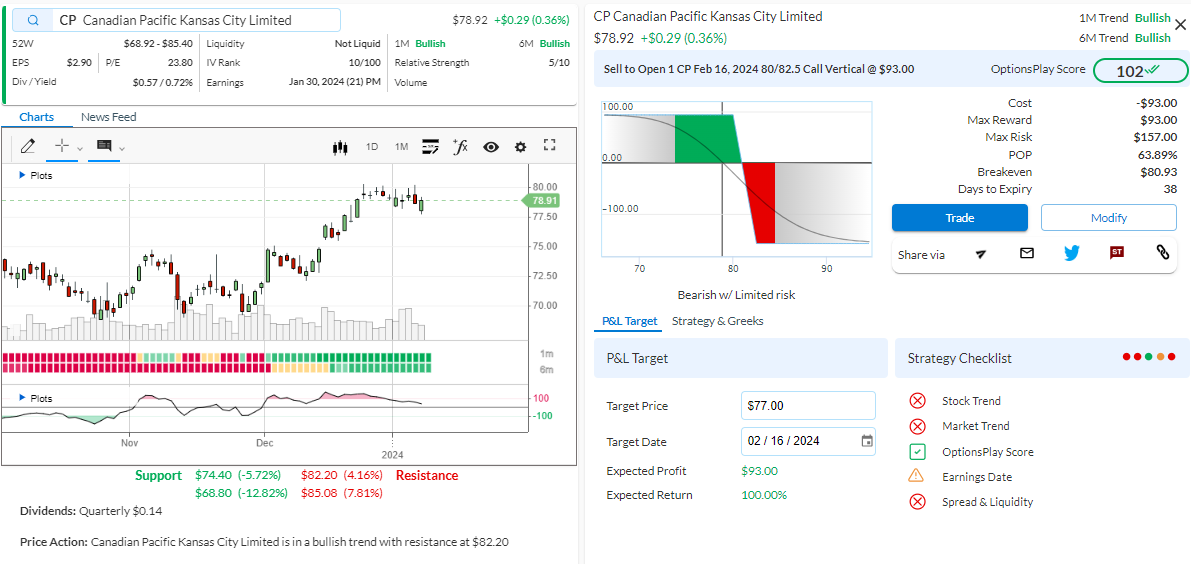Viewport: 1191px width, 564px height.
Task: Click the OptionsPlay Score check icon
Action: (917, 452)
